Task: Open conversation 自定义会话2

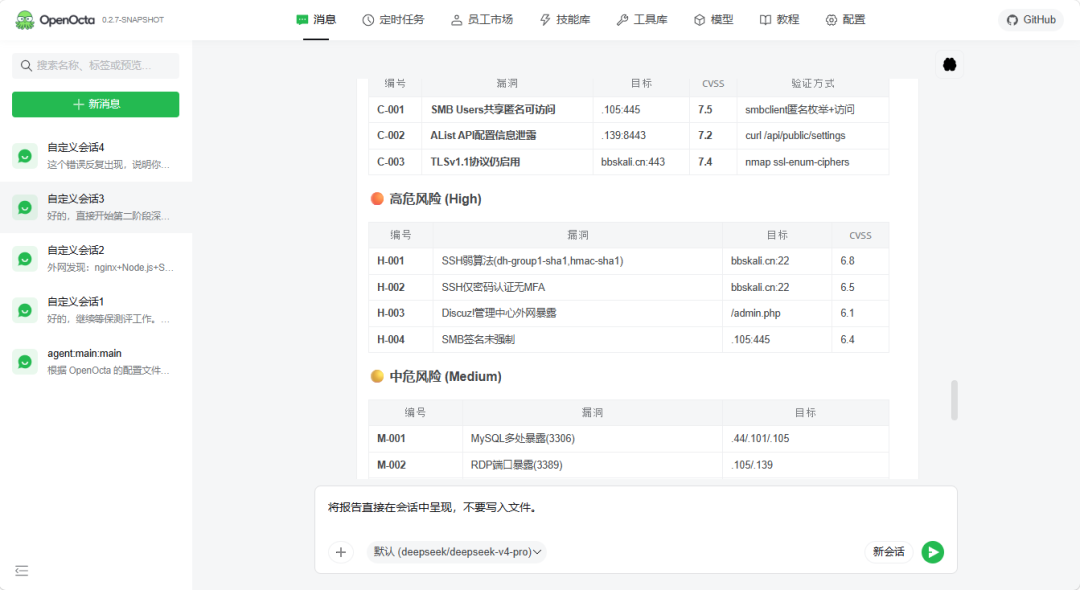Action: pyautogui.click(x=96, y=259)
